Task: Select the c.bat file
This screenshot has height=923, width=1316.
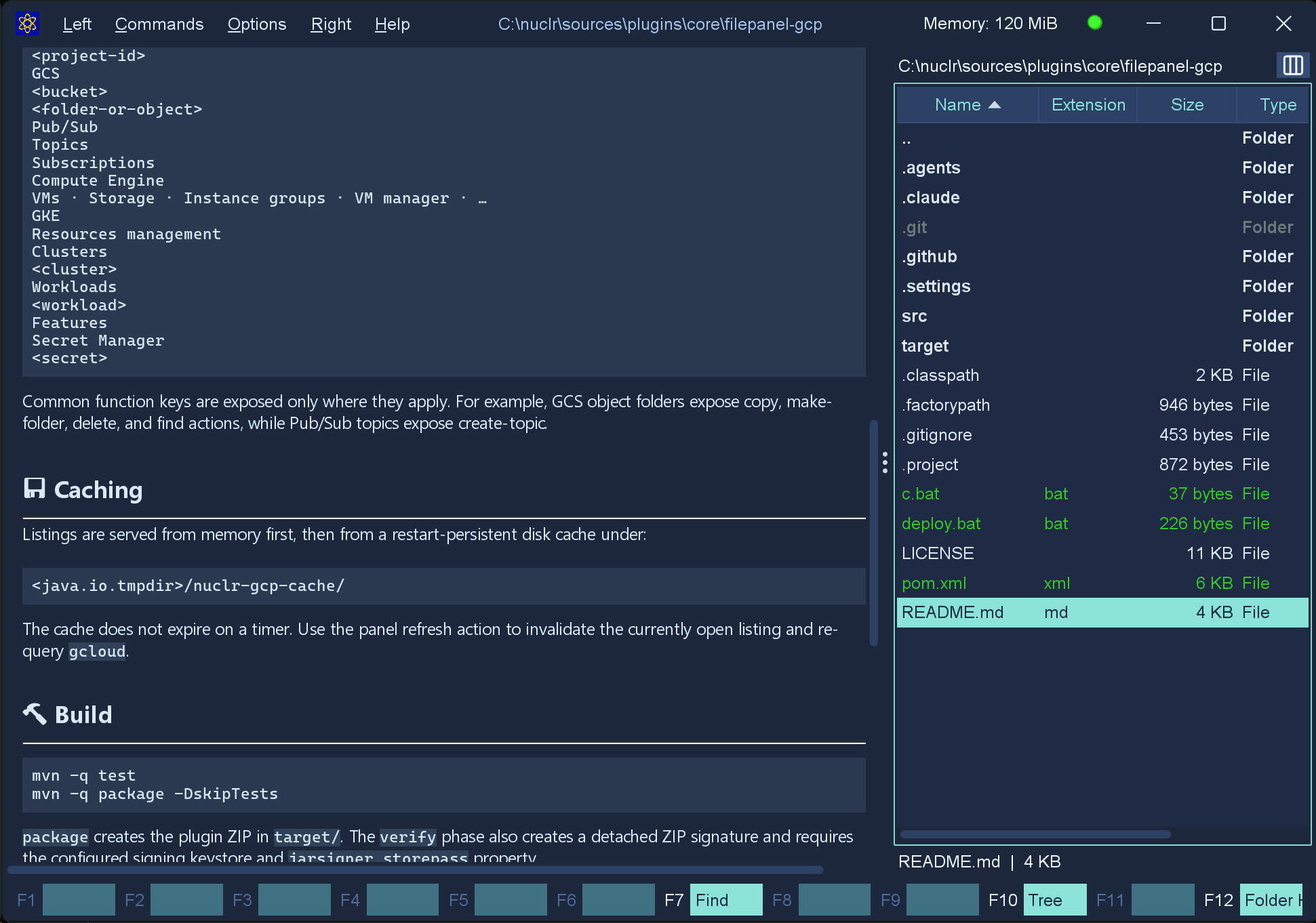Action: [1102, 494]
